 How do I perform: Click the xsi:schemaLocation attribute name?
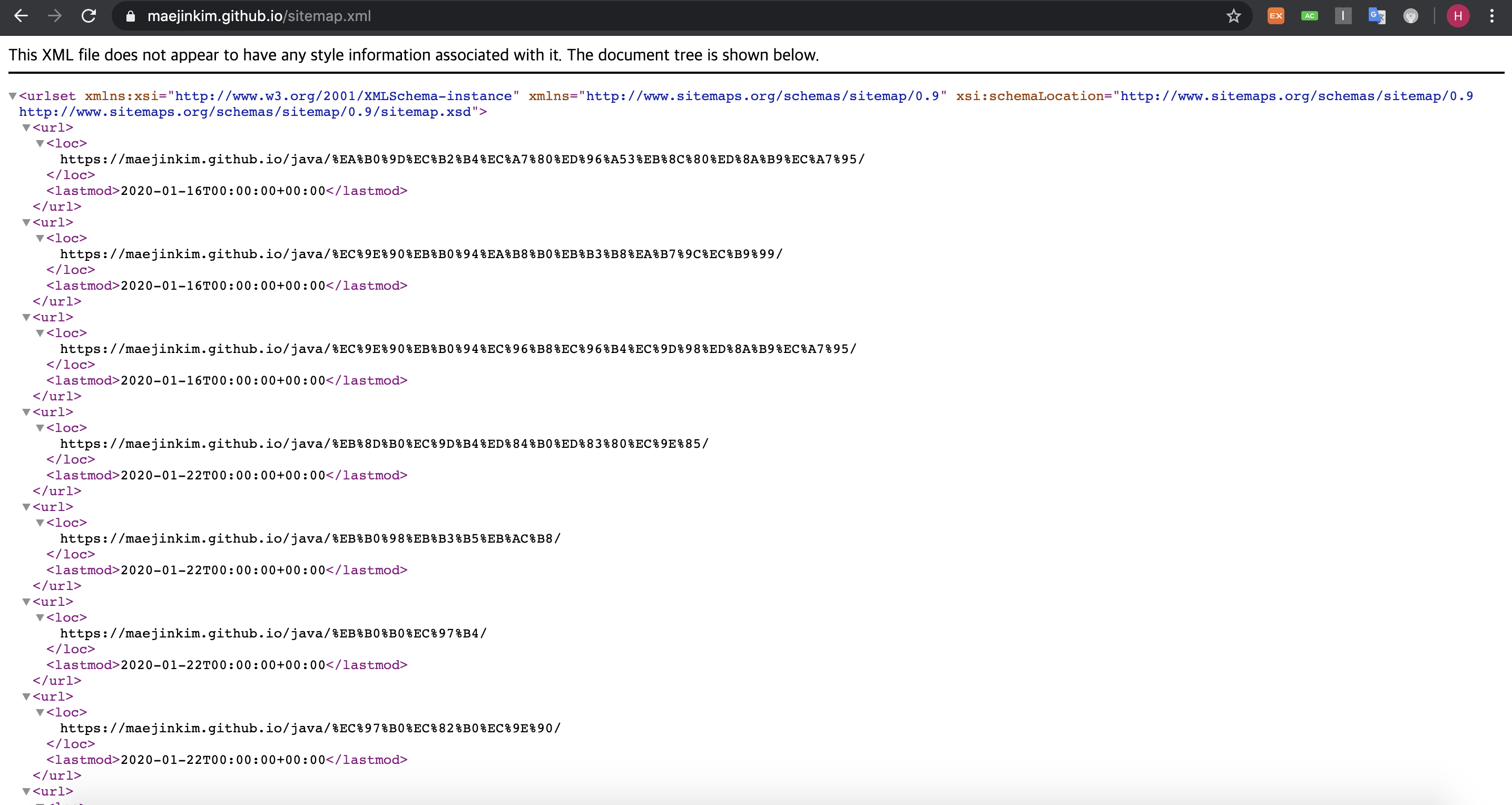[x=1029, y=96]
